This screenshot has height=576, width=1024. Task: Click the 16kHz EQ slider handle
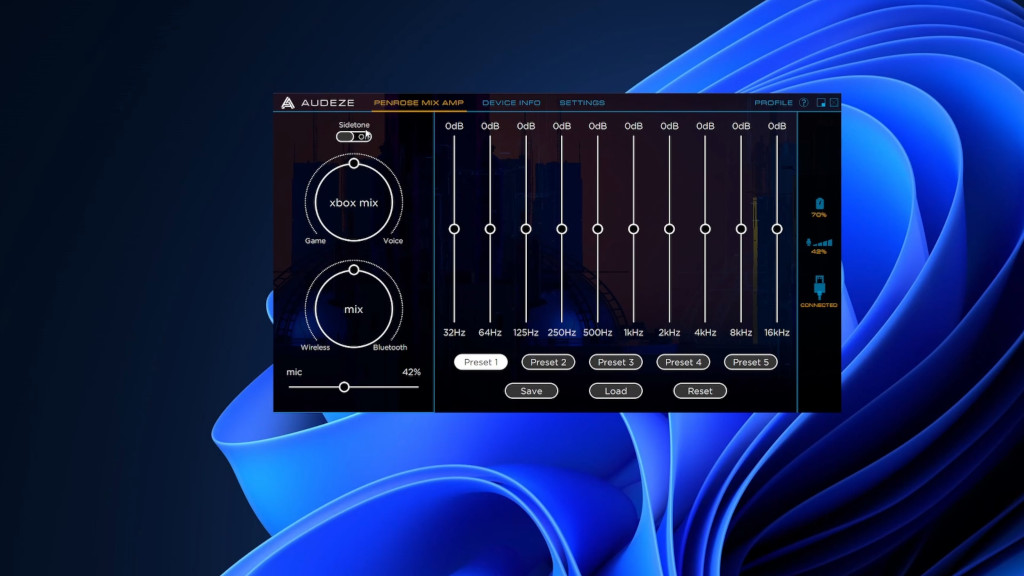click(x=777, y=229)
